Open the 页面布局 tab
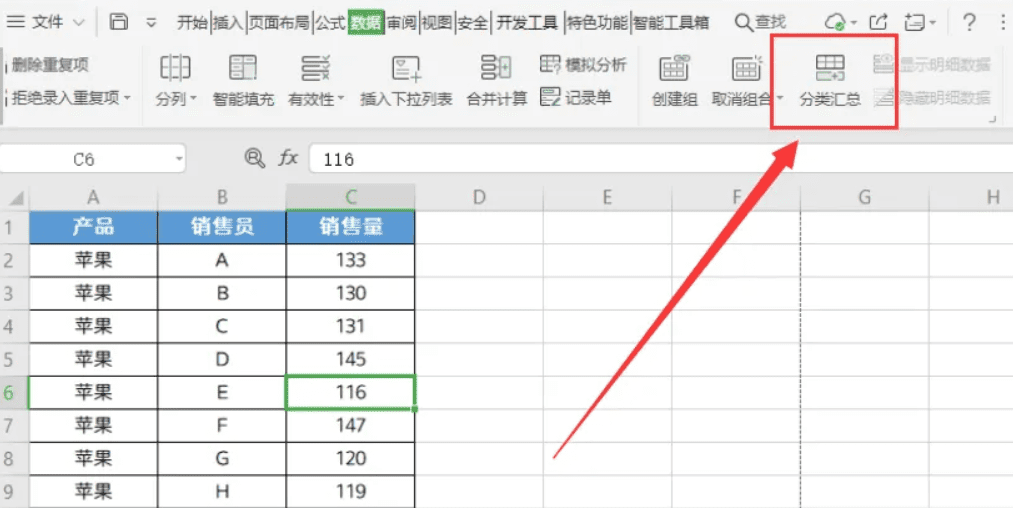1013x508 pixels. [279, 23]
